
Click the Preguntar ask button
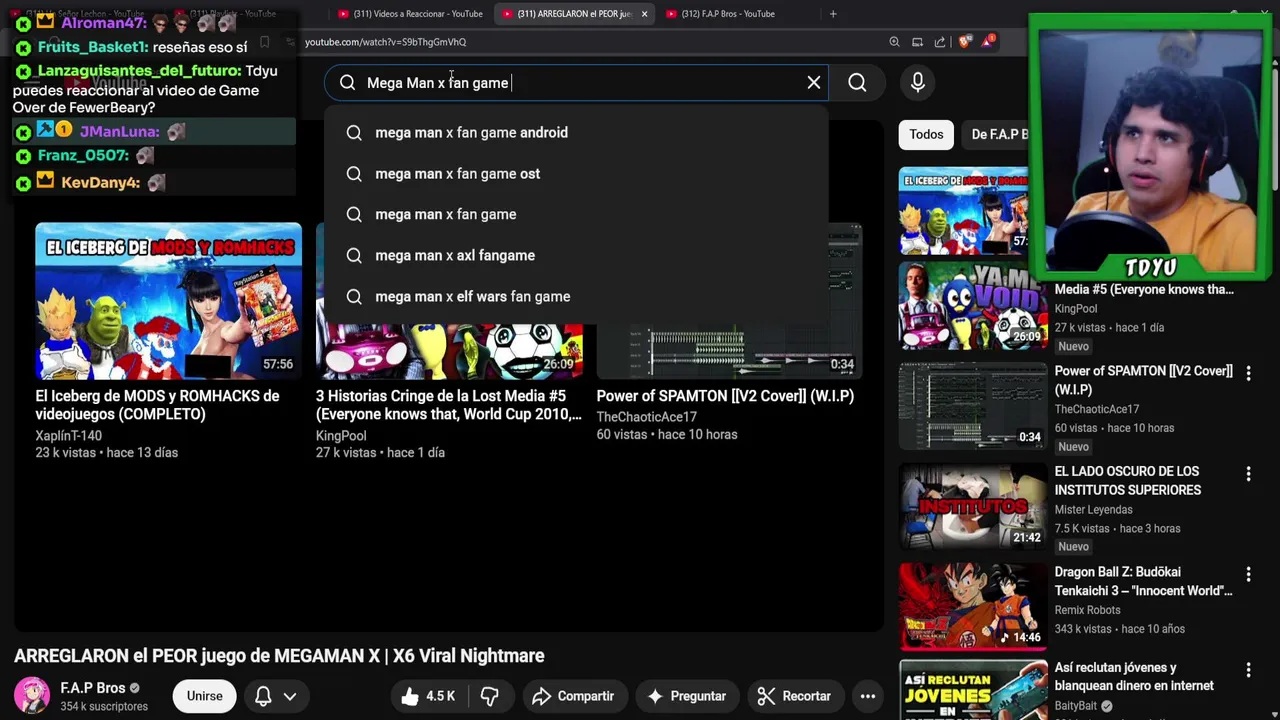[687, 696]
